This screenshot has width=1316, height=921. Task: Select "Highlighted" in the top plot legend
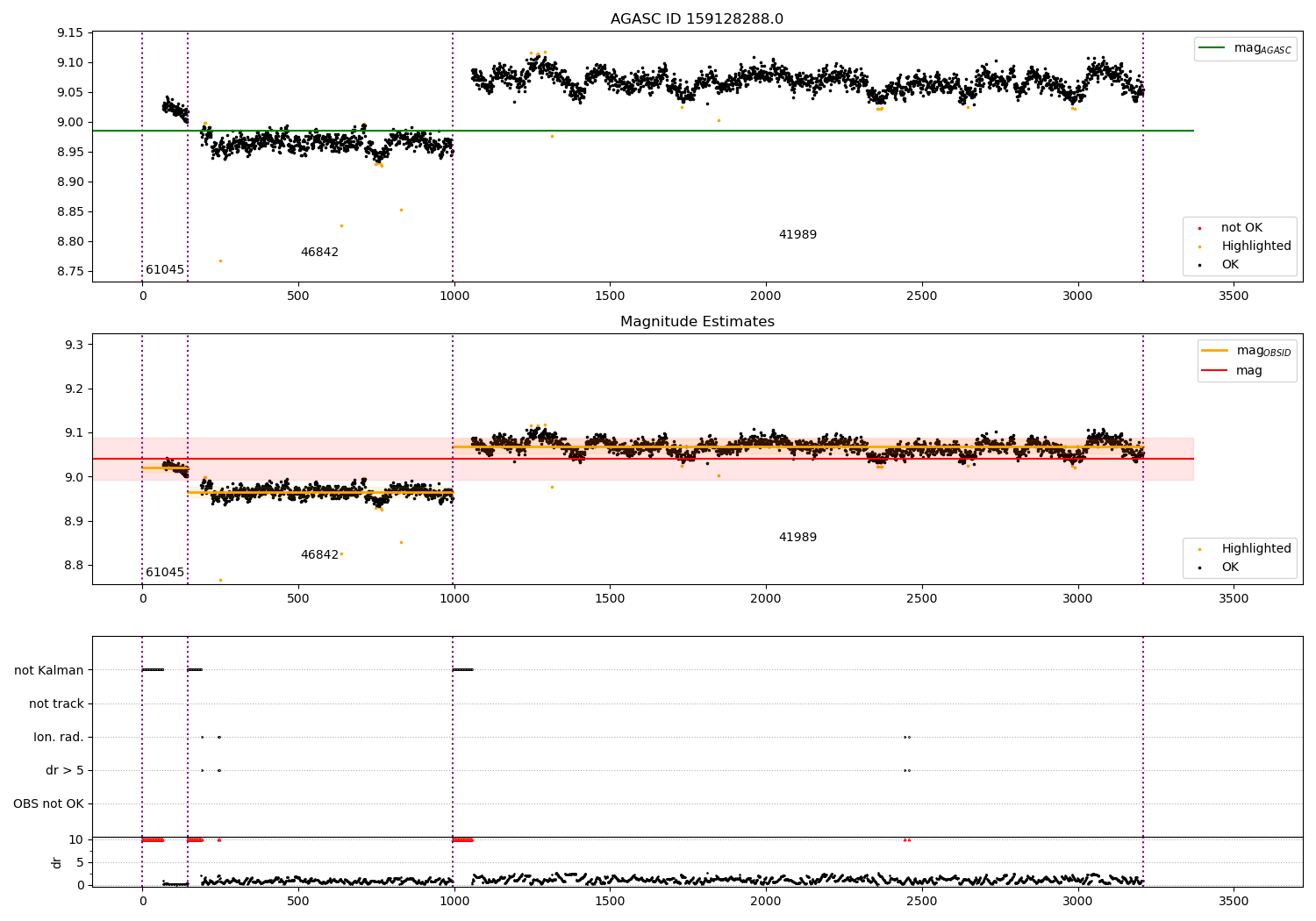point(1256,246)
